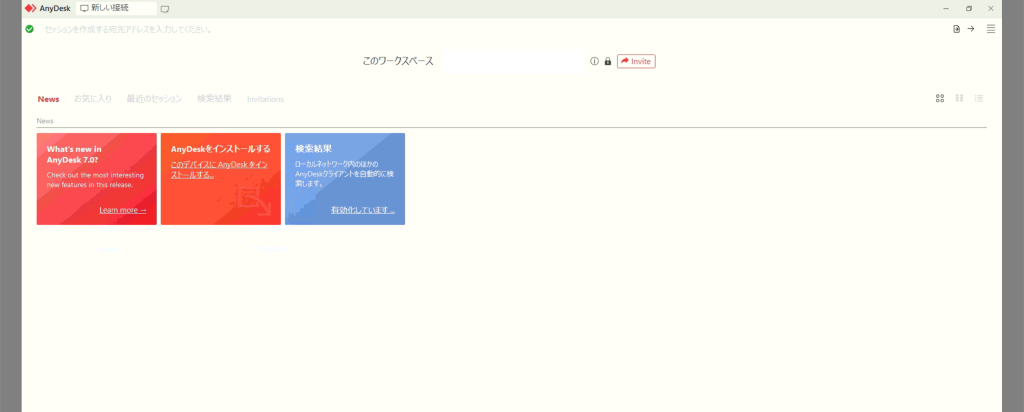Show workspace info via the info icon
The image size is (1024, 412).
click(x=594, y=61)
